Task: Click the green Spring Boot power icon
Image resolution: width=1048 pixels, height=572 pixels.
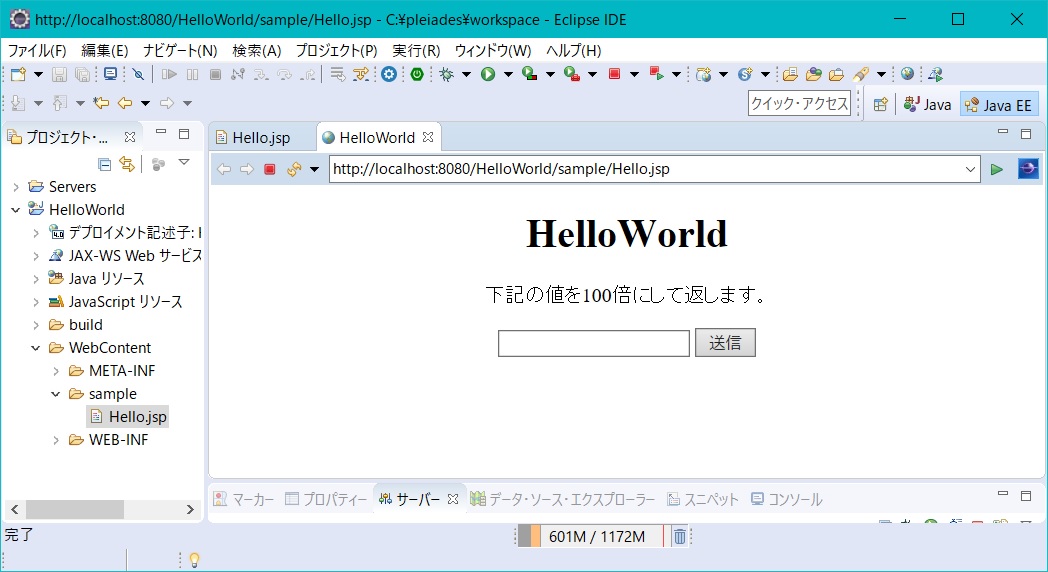Action: click(417, 74)
